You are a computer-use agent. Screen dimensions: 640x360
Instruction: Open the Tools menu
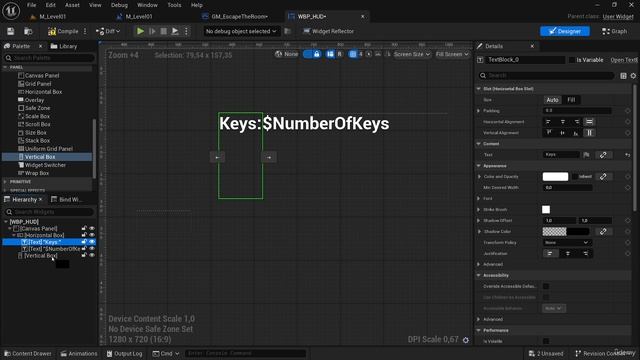(174, 5)
